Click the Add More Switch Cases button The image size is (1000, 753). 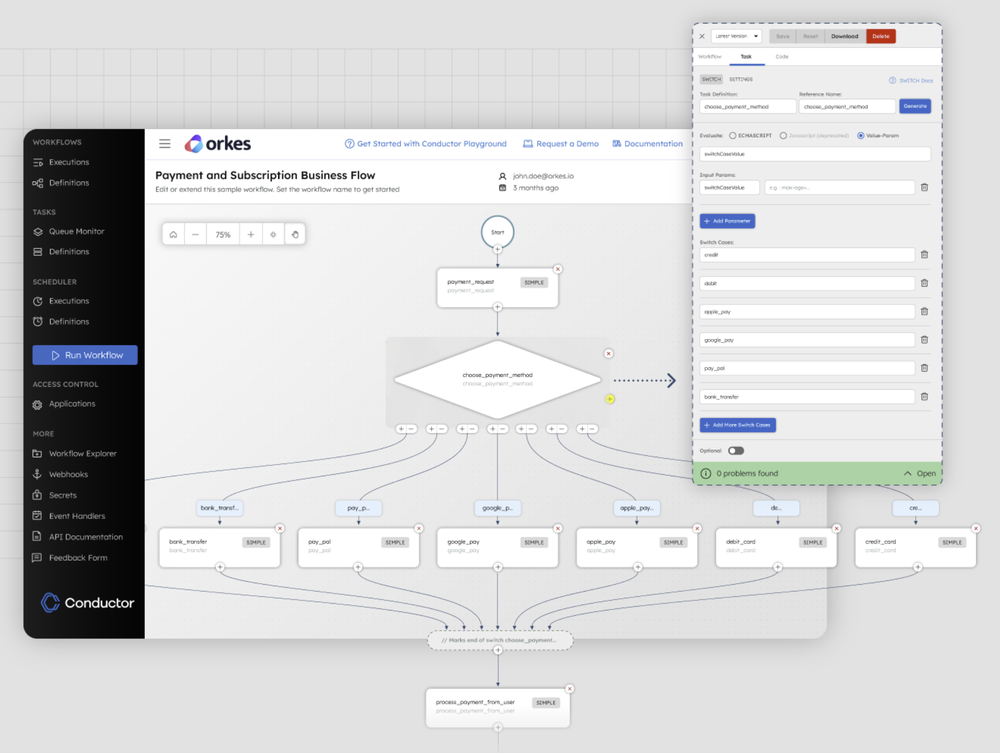tap(738, 425)
